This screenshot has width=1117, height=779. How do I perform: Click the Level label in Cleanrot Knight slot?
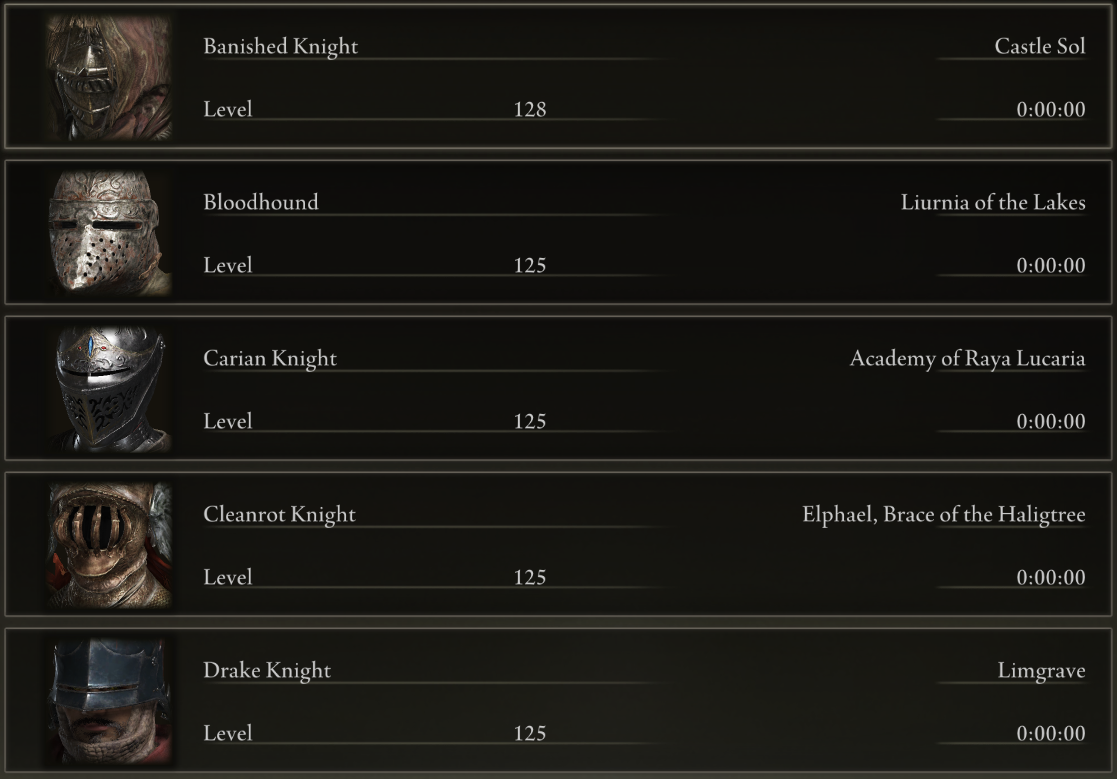point(228,577)
